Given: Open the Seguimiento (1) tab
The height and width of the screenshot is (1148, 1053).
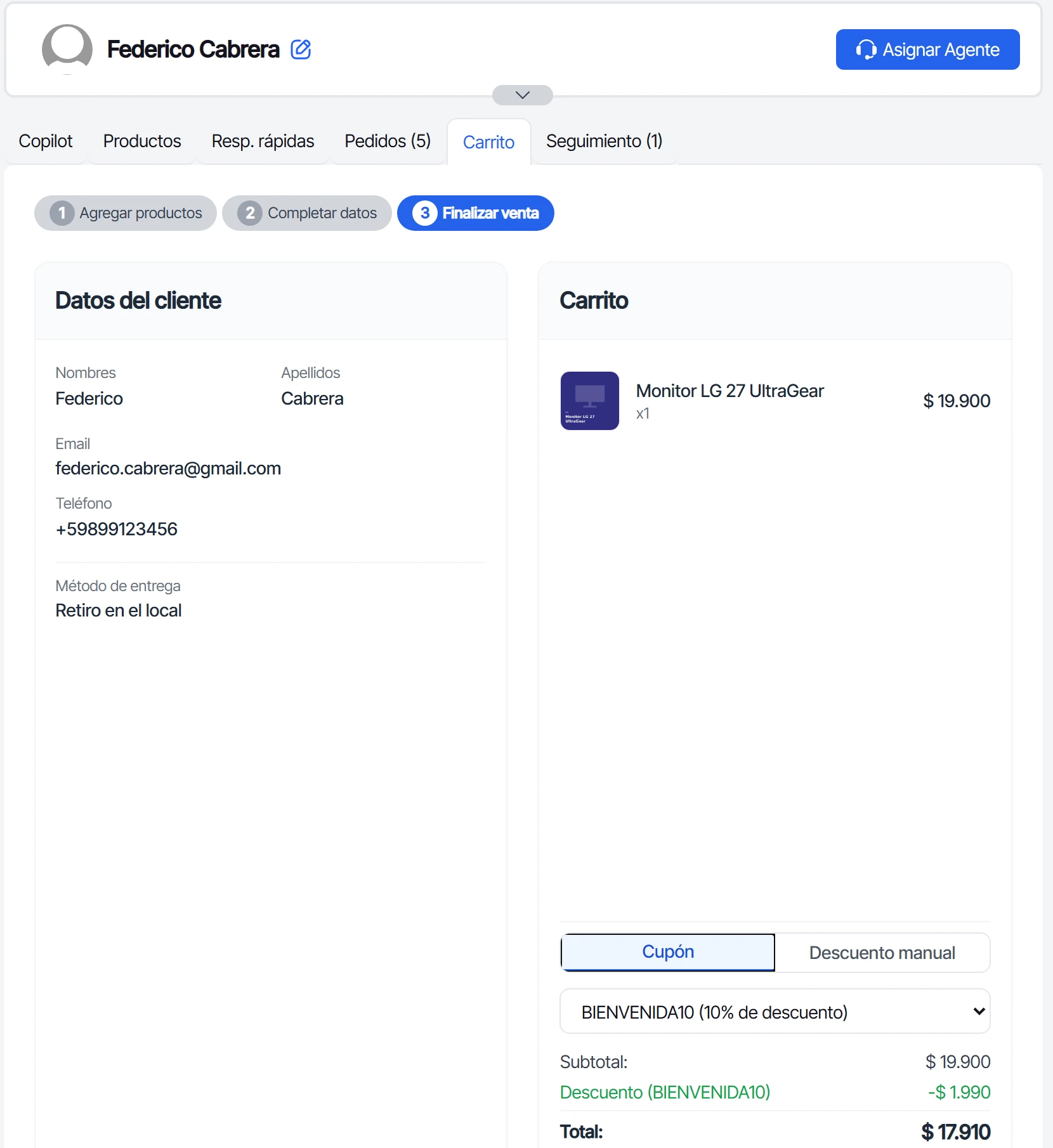Looking at the screenshot, I should coord(604,141).
